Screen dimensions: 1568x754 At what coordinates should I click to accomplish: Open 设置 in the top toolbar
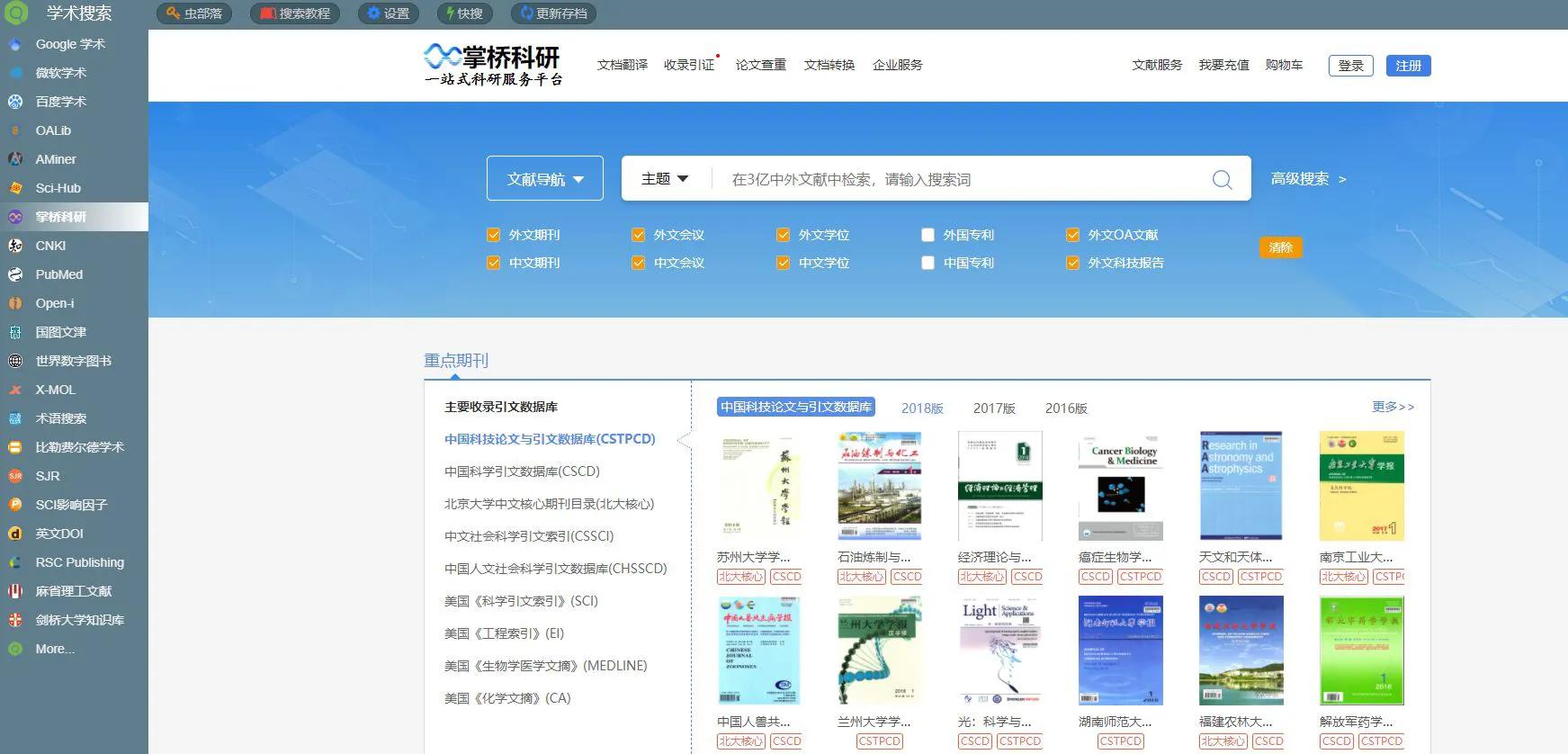[388, 13]
